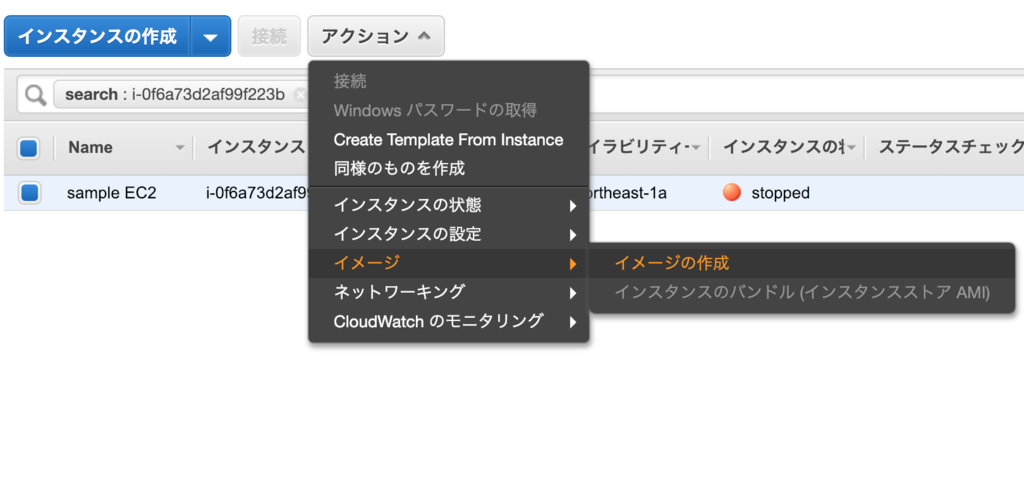The width and height of the screenshot is (1024, 484).
Task: Click the ステータスチェック column header
Action: pos(951,148)
